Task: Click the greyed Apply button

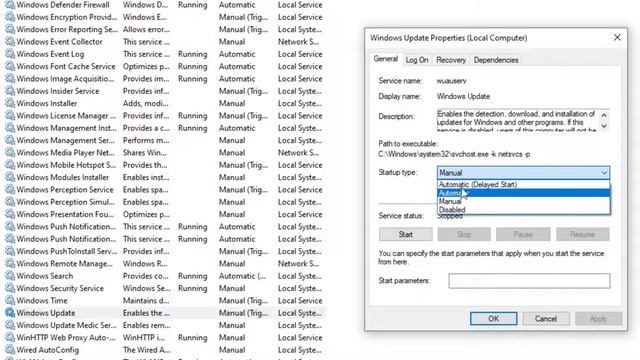Action: click(598, 318)
